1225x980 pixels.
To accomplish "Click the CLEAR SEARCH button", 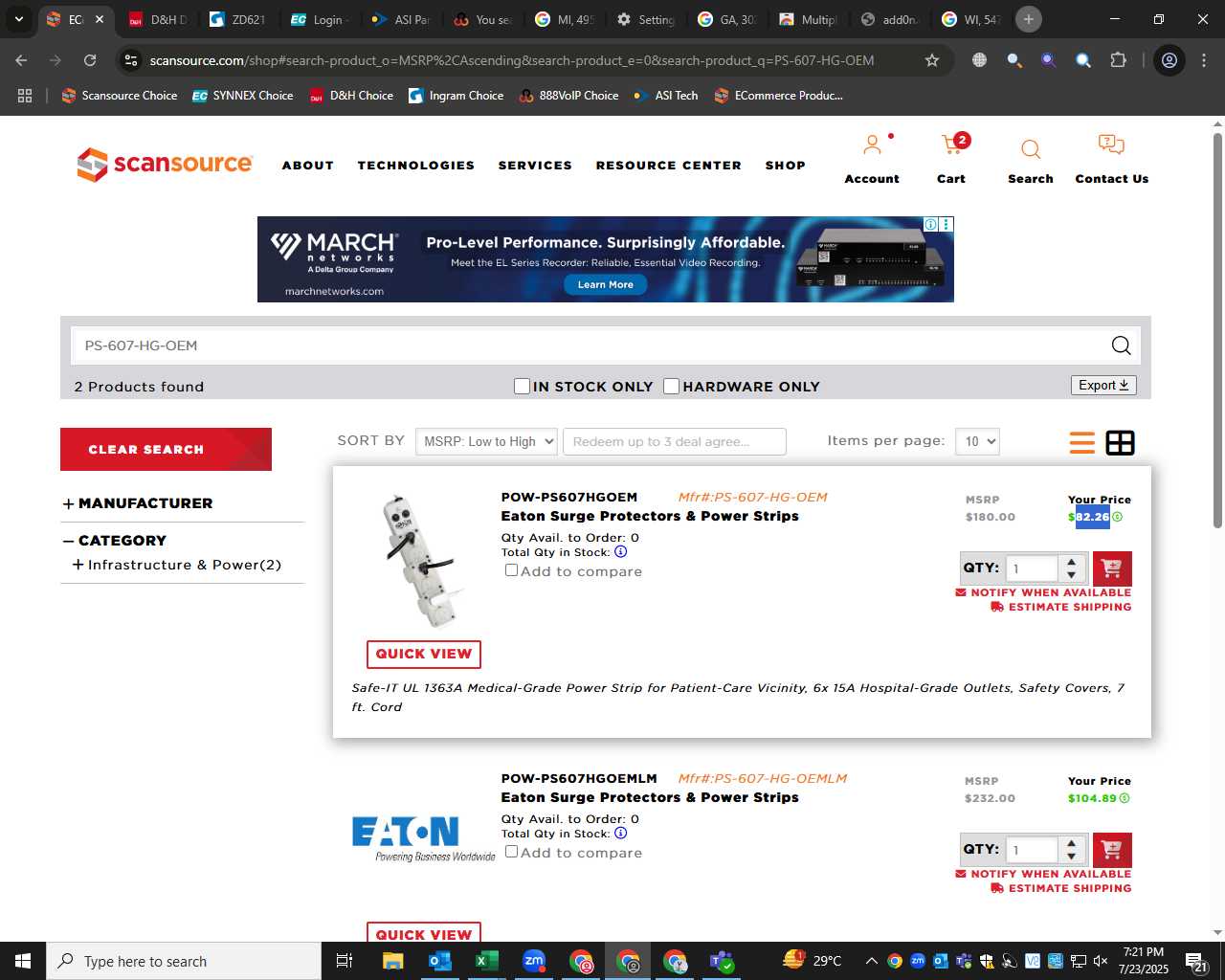I will point(166,449).
